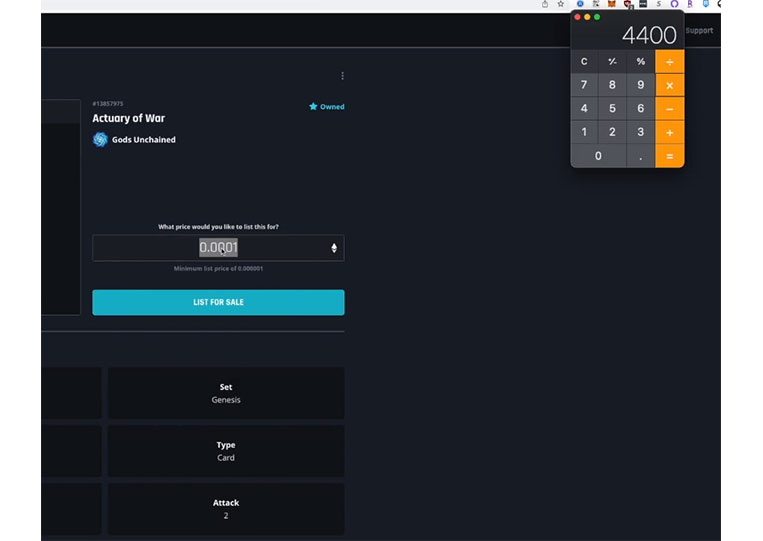Click the 3 key on Calculator
This screenshot has width=763, height=541.
(x=640, y=132)
